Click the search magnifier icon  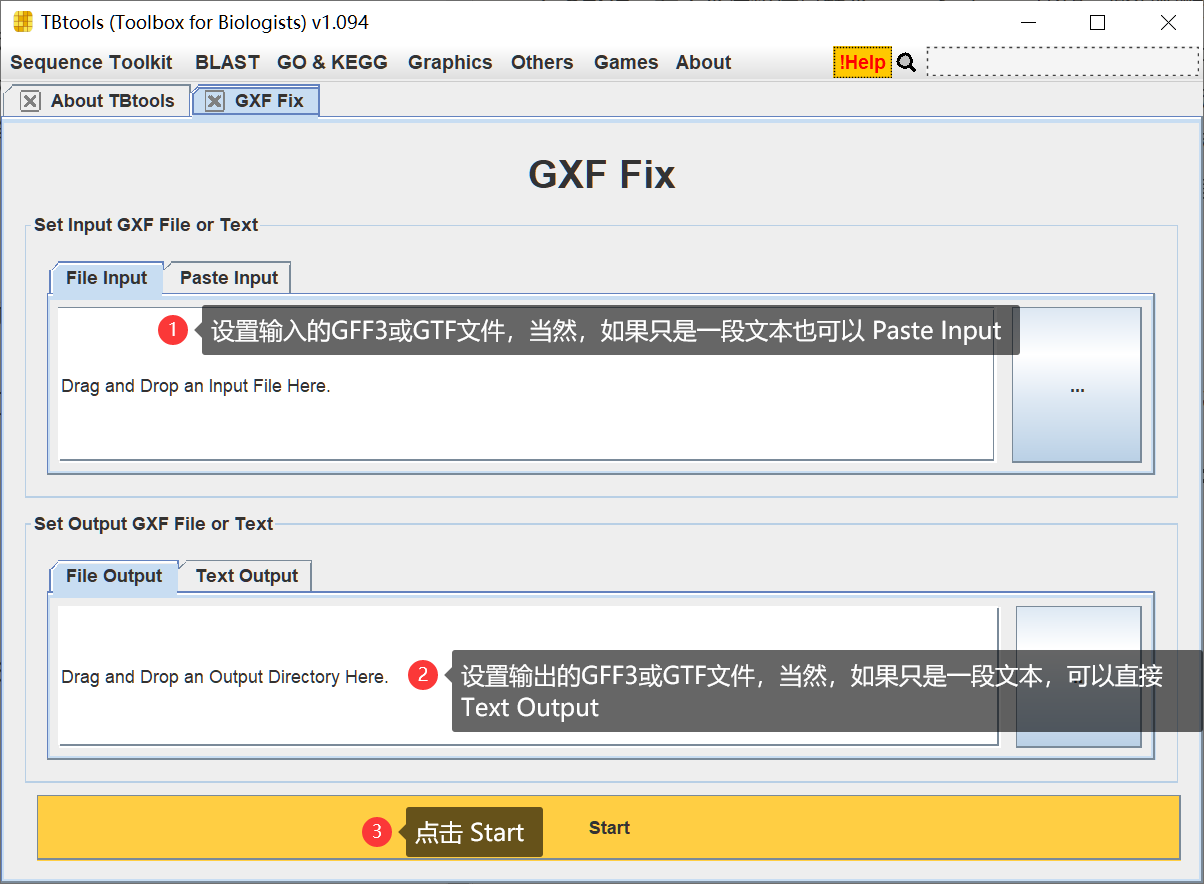(905, 61)
